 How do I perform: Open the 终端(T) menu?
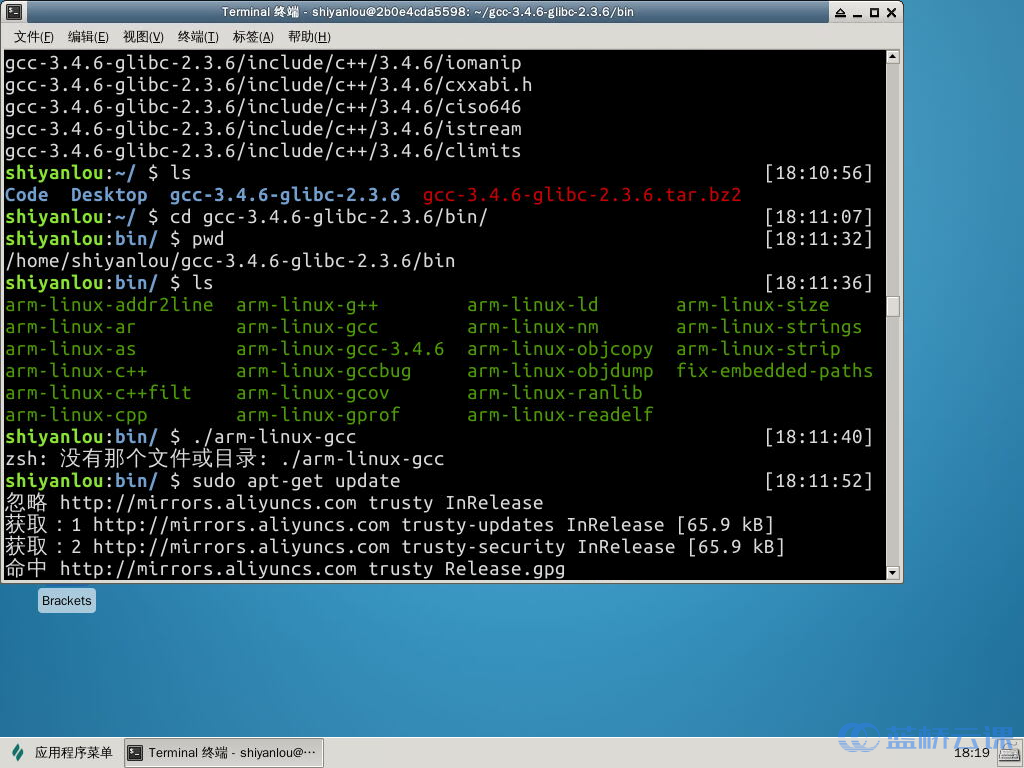click(198, 37)
